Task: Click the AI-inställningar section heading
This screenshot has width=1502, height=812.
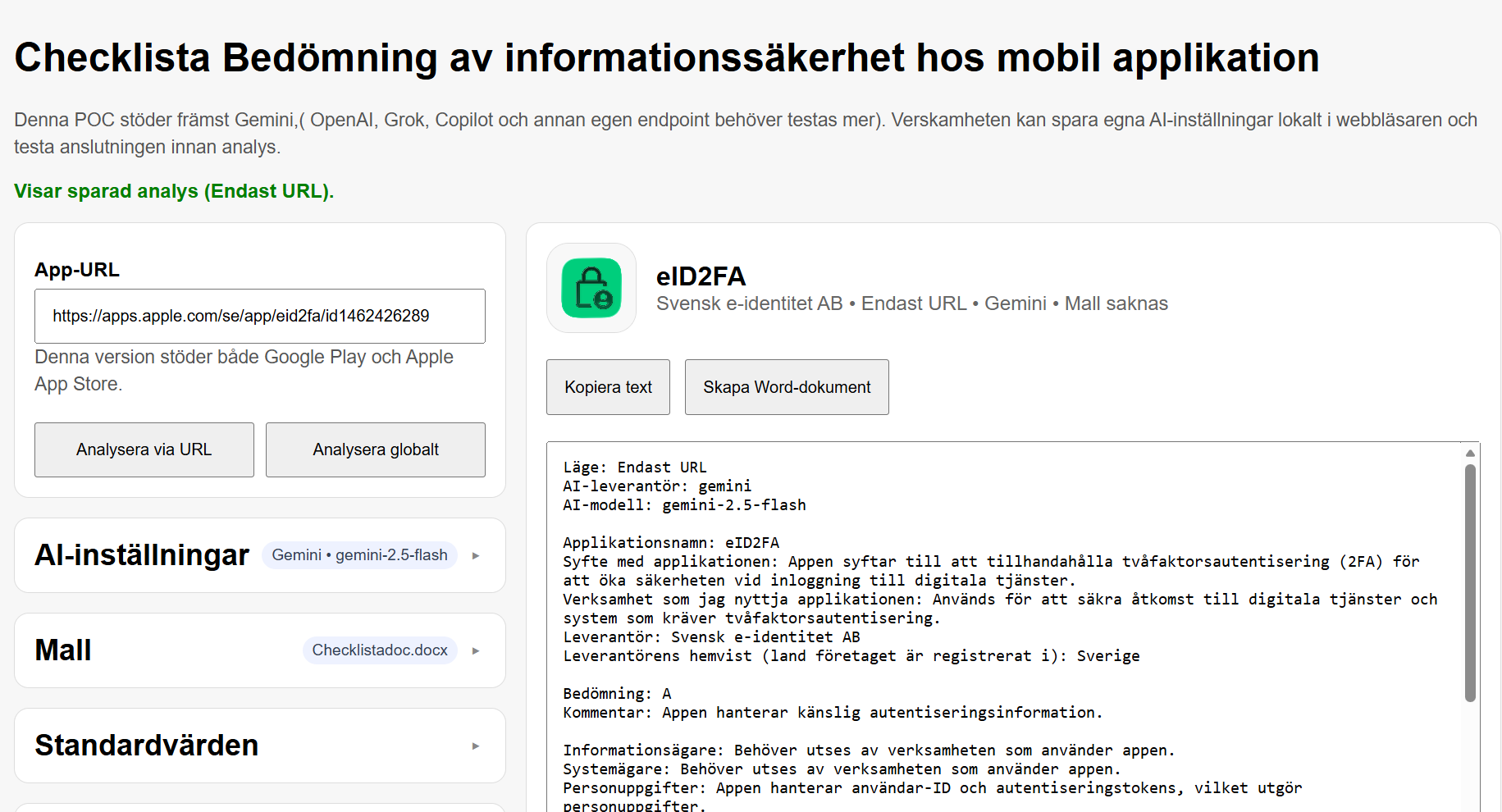Action: coord(141,555)
